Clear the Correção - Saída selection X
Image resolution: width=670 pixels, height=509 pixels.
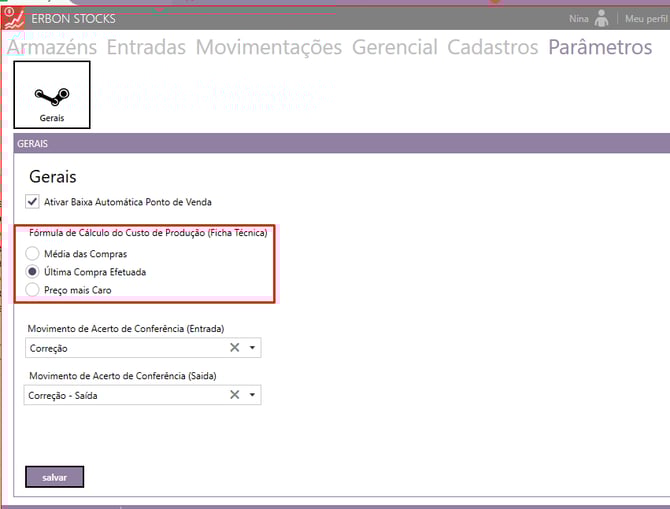pyautogui.click(x=234, y=395)
